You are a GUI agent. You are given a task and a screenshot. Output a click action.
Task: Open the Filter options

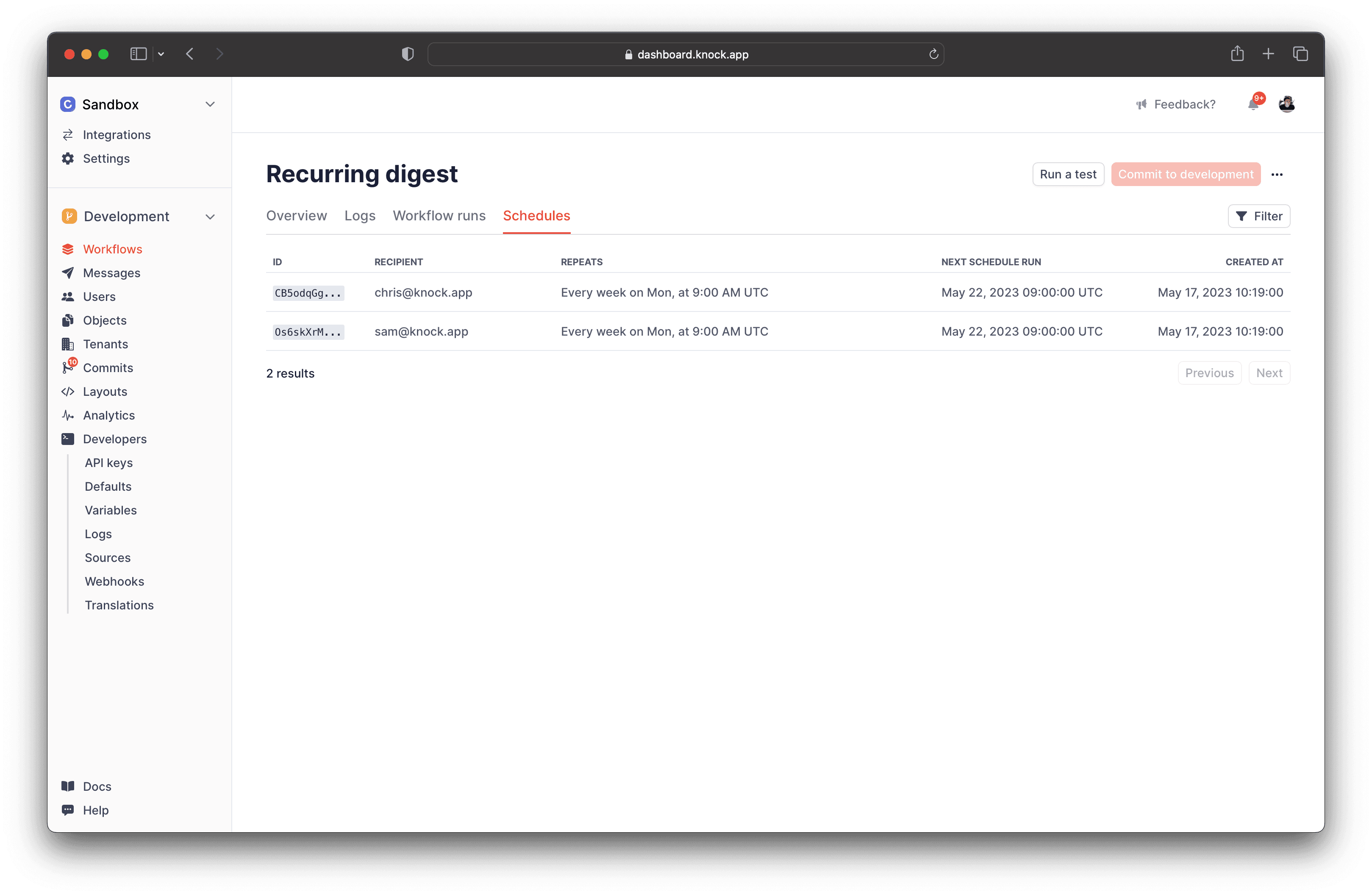click(x=1259, y=216)
